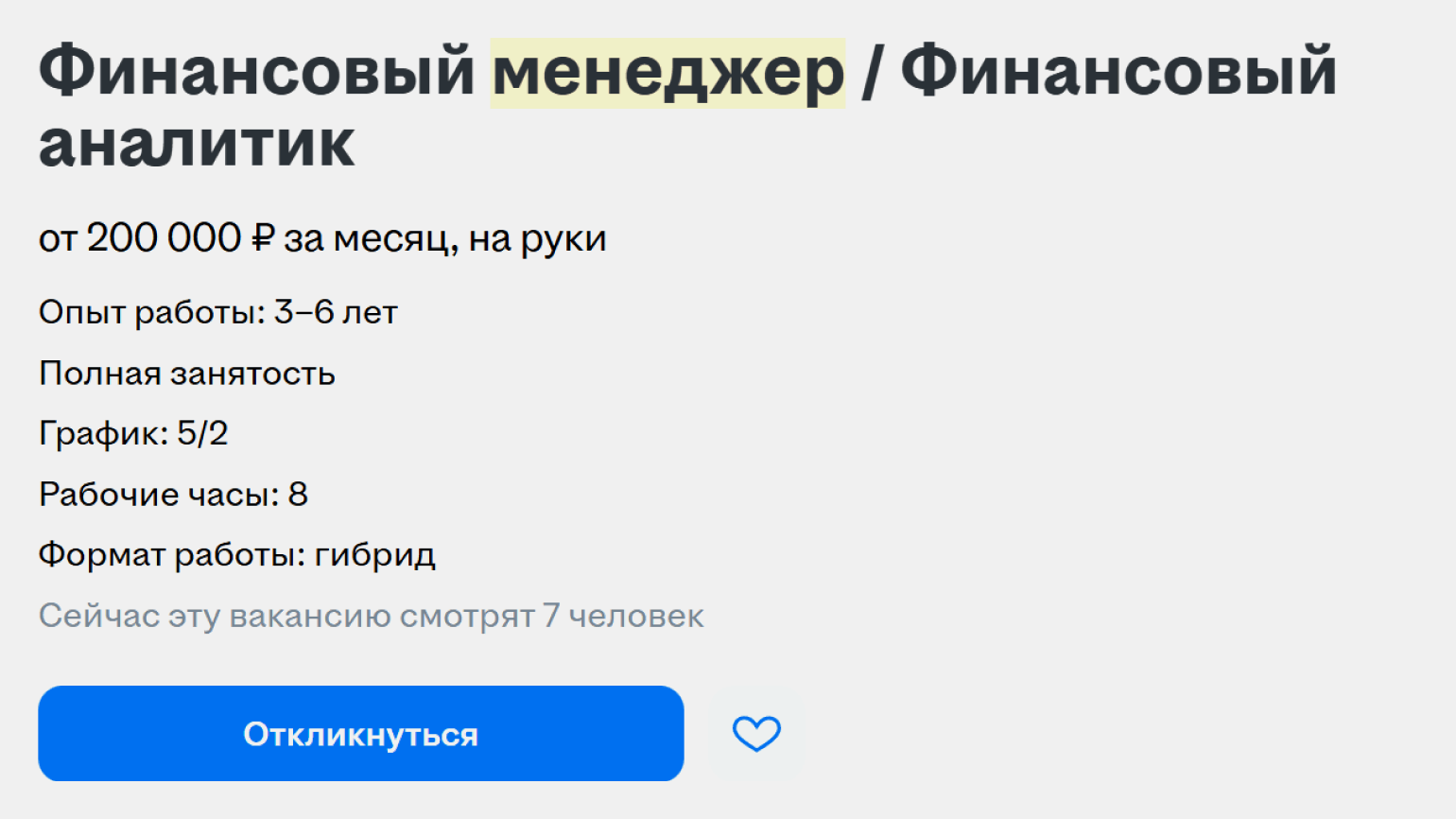Screen dimensions: 1456x819
Task: Click the 5/2 schedule value
Action: 202,434
